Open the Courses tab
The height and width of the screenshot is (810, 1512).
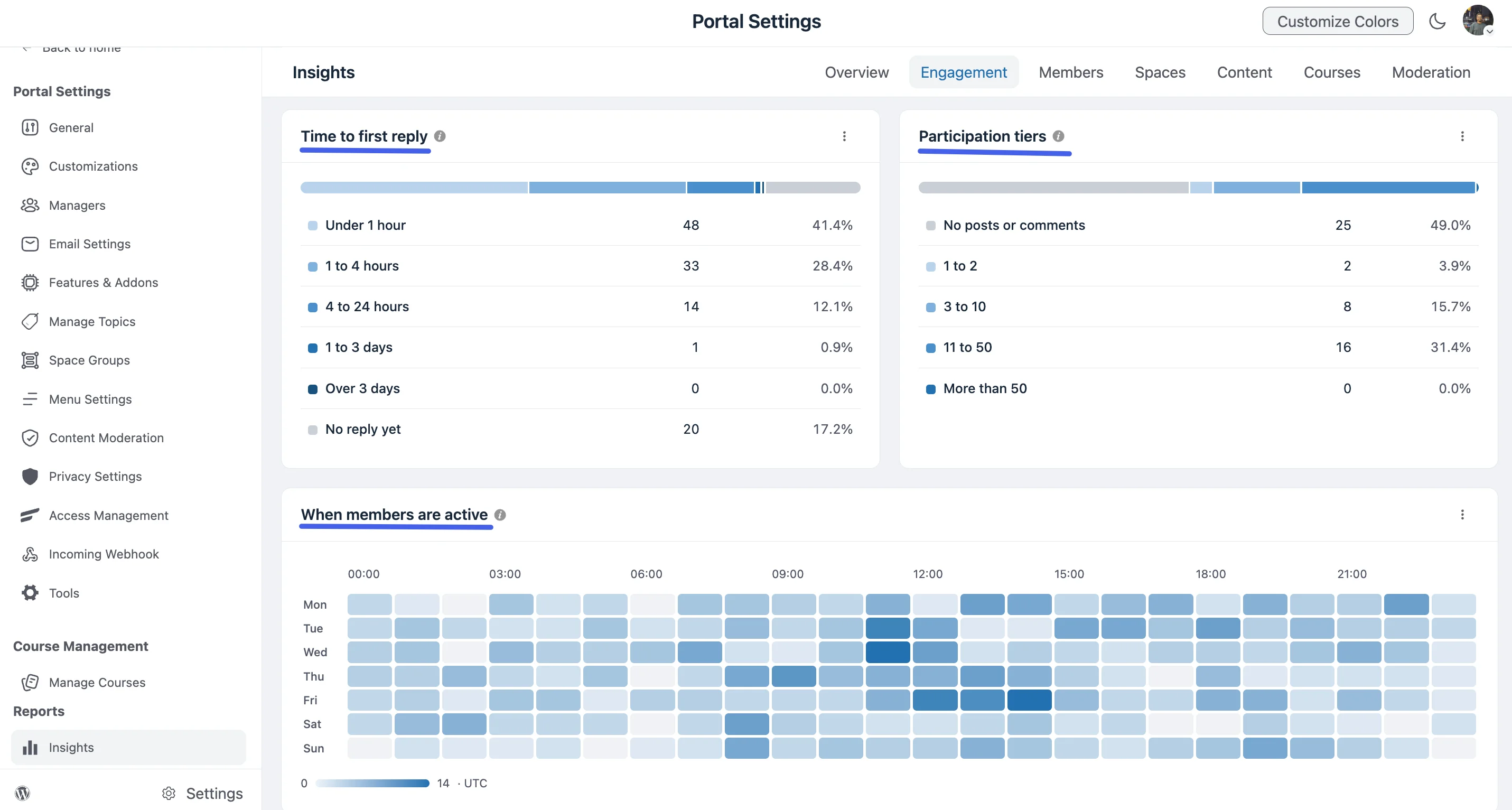coord(1332,72)
